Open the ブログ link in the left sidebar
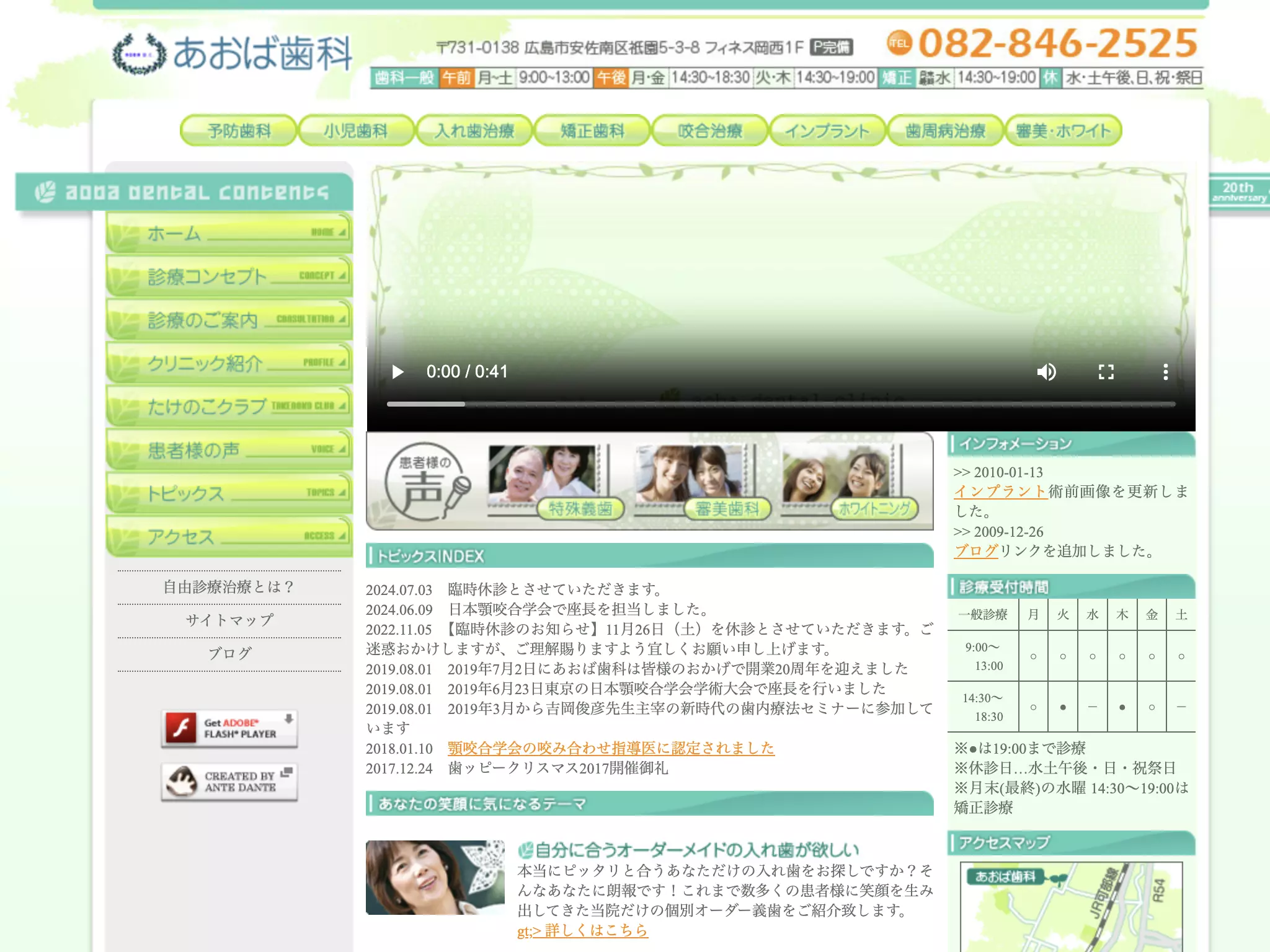 click(x=229, y=653)
